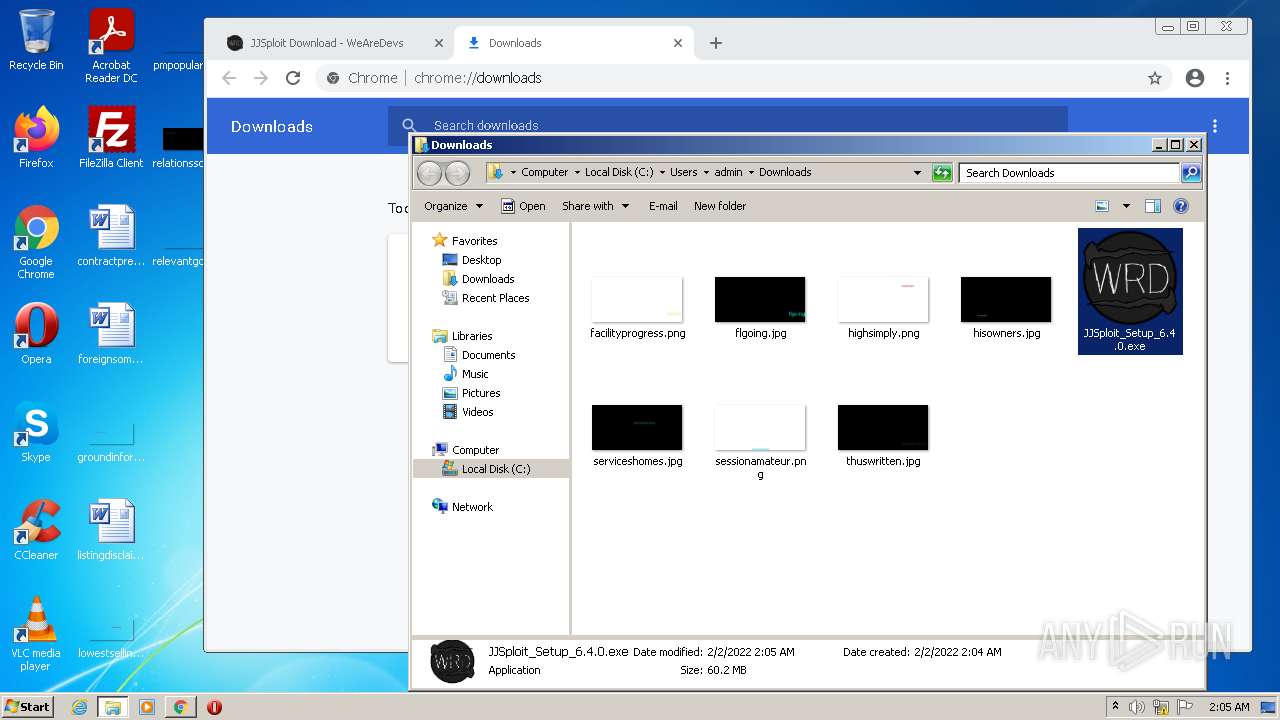
Task: Expand address bar history dropdown
Action: coord(917,173)
